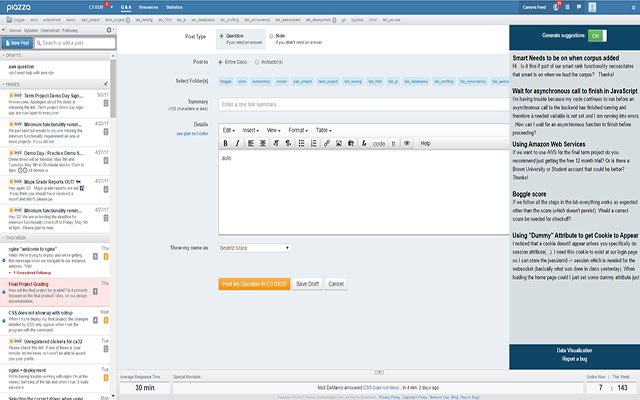640x400 pixels.
Task: Click the profile avatar in top bar
Action: coord(592,7)
